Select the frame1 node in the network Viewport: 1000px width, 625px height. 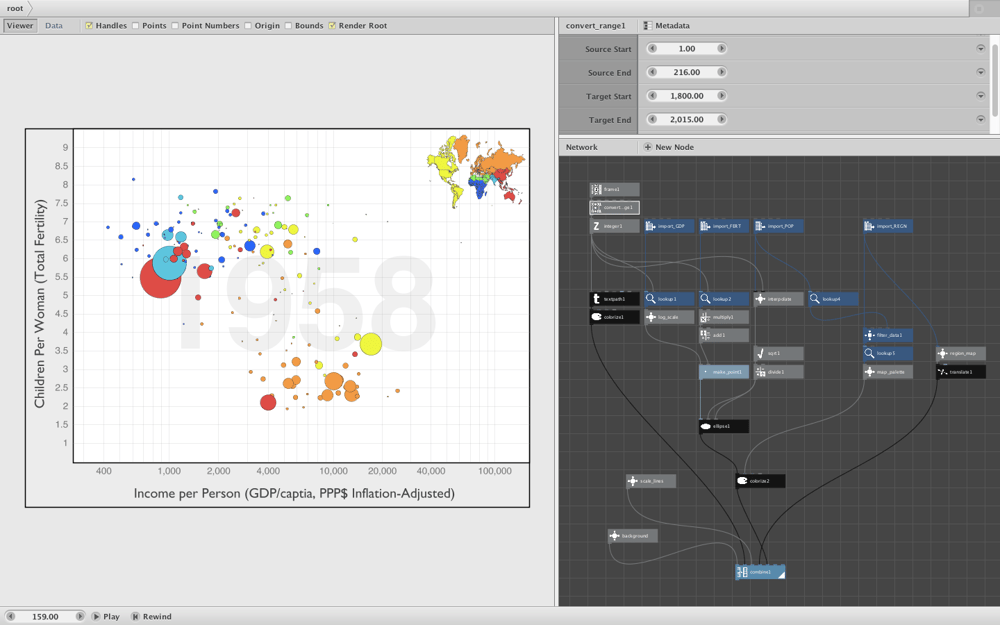[x=614, y=189]
